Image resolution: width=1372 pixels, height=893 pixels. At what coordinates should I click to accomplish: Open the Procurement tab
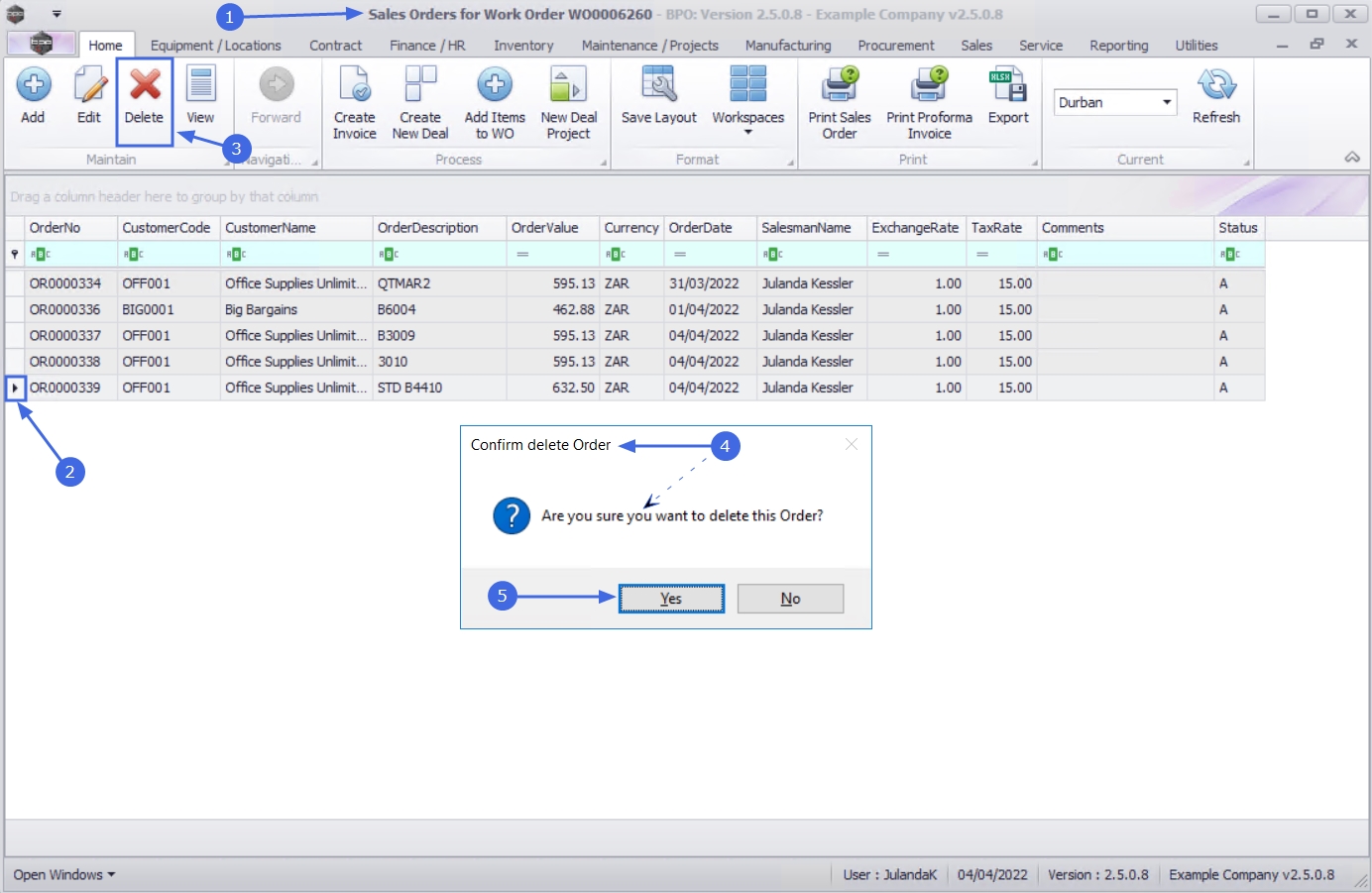[x=896, y=46]
